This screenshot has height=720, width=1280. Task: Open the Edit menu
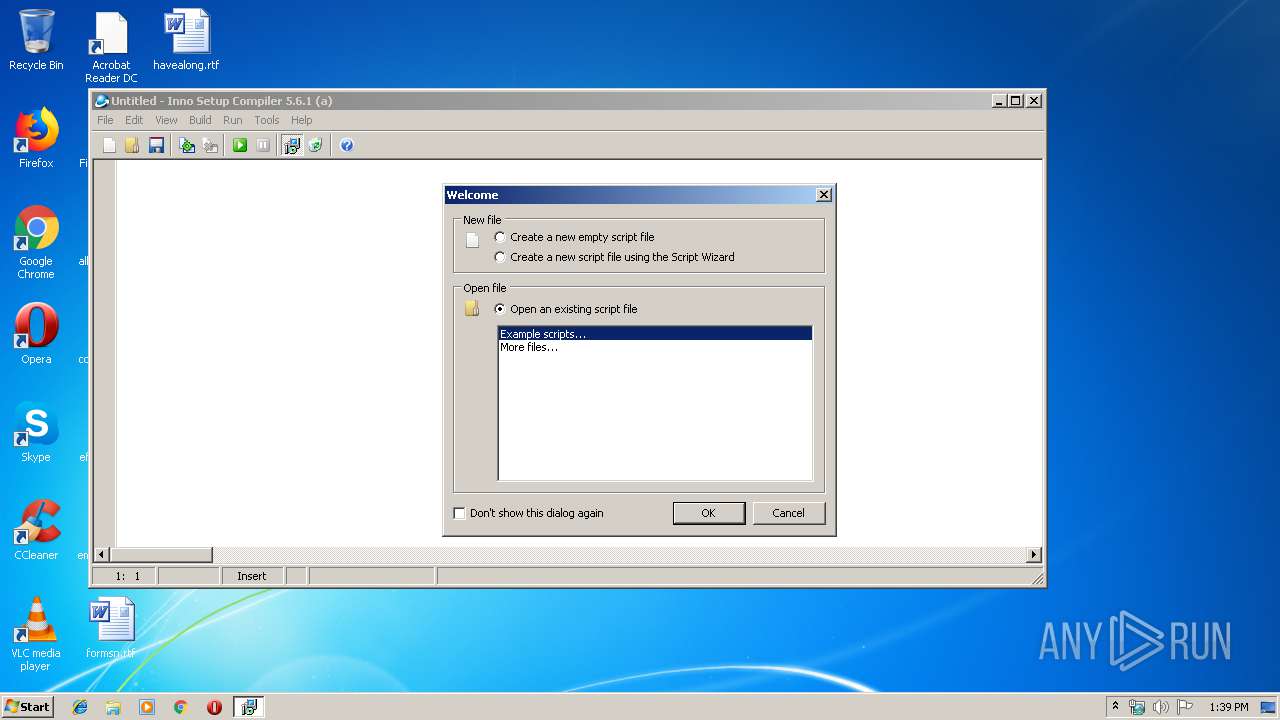(x=134, y=120)
